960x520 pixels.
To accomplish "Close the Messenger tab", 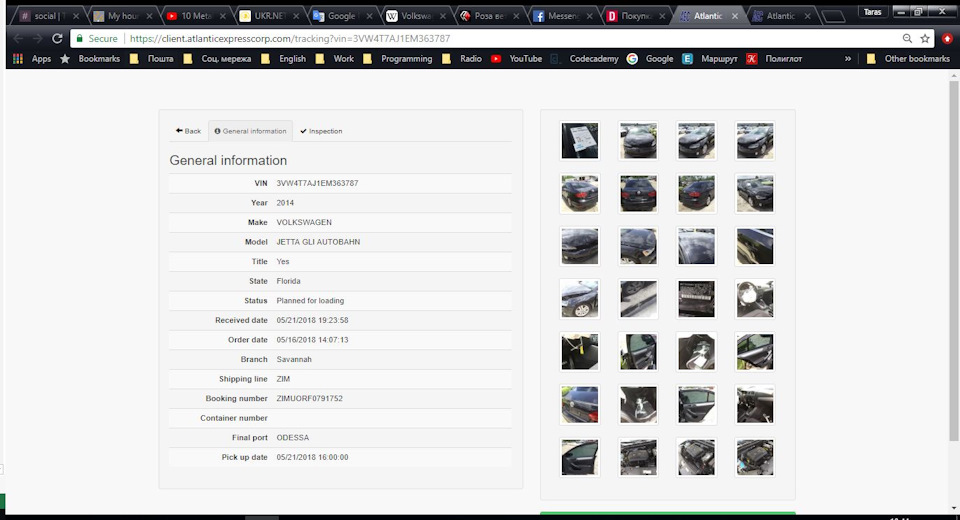I will point(590,16).
